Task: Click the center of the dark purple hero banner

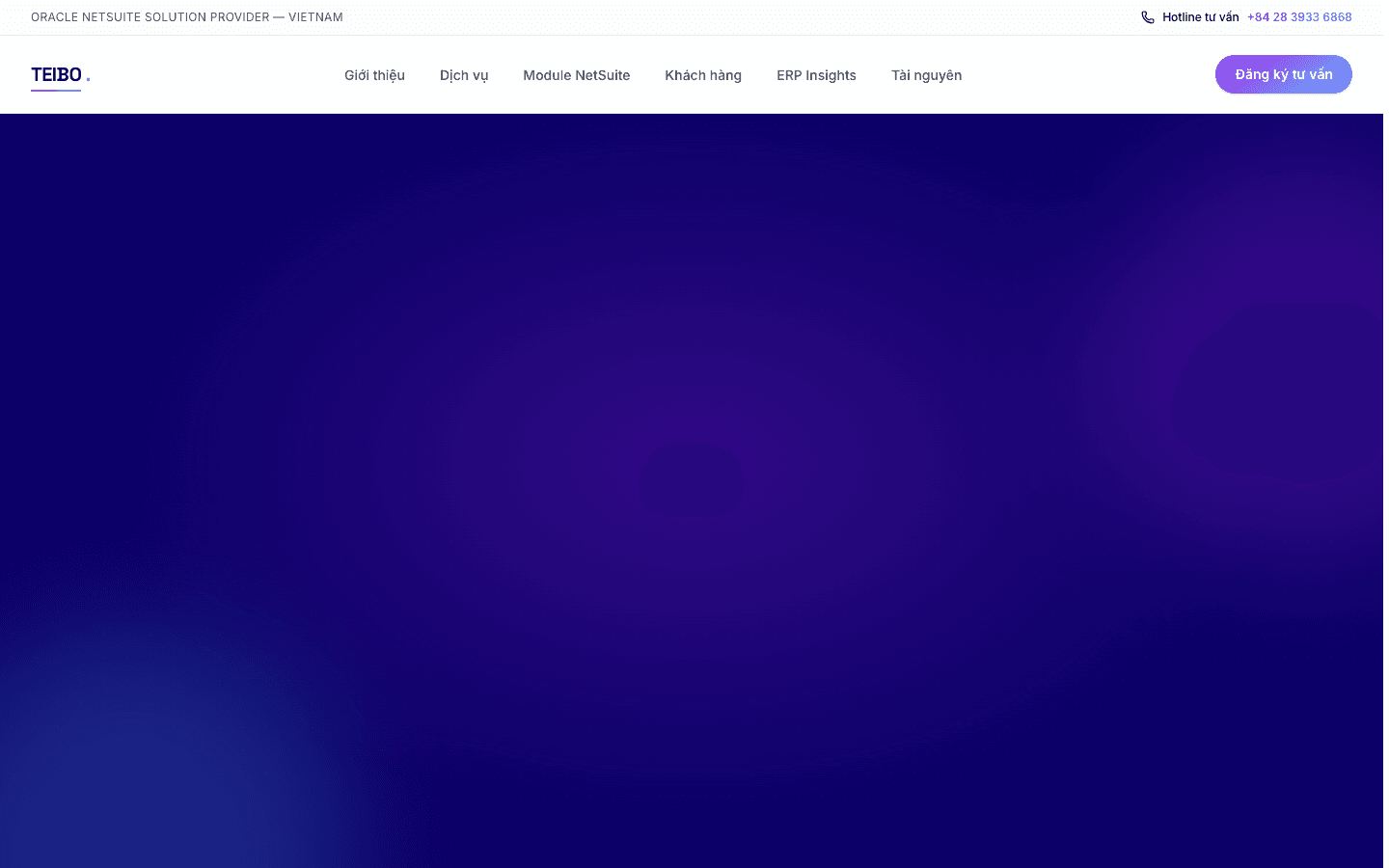Action: click(x=692, y=491)
